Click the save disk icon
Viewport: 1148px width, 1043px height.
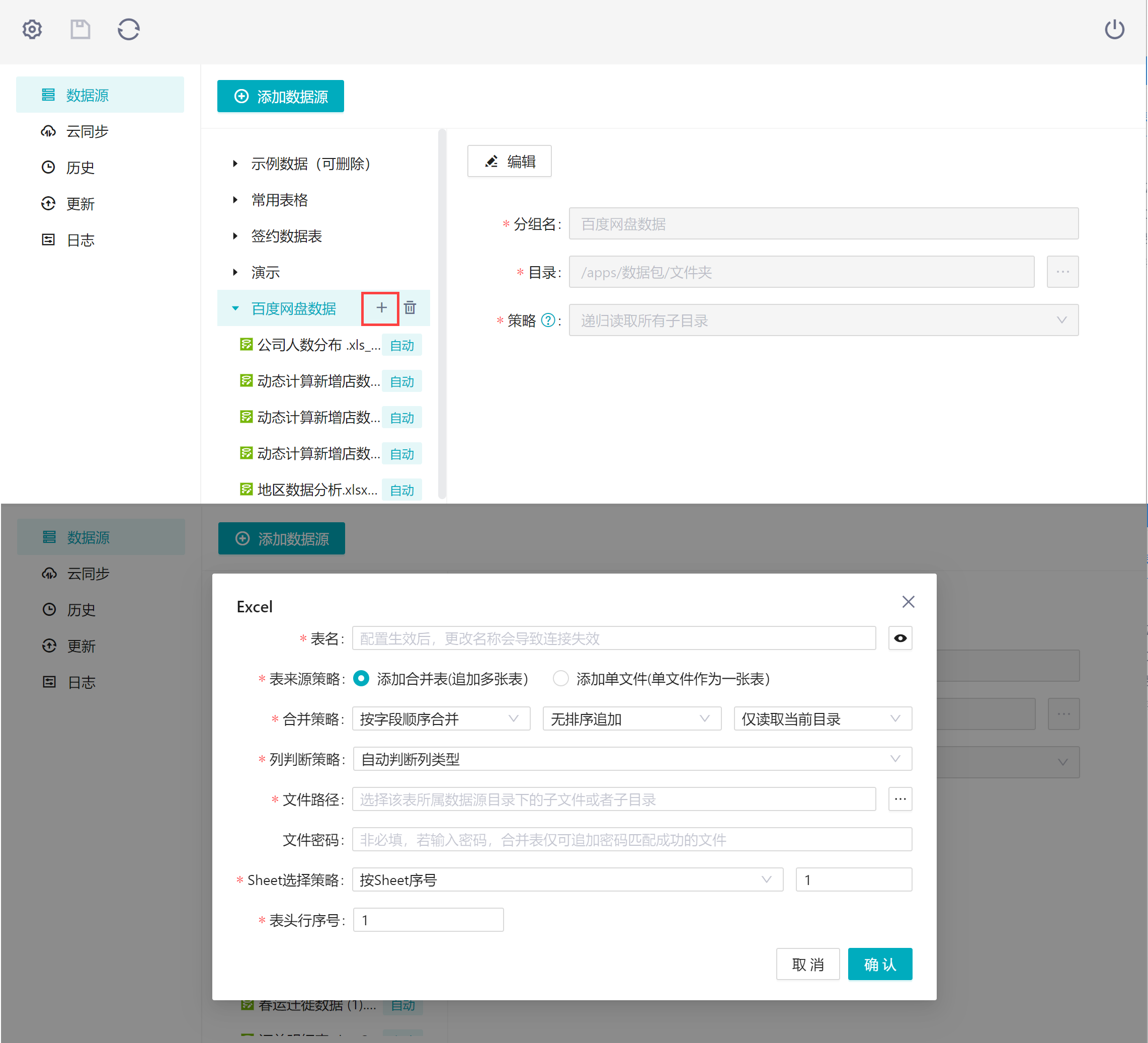coord(80,29)
